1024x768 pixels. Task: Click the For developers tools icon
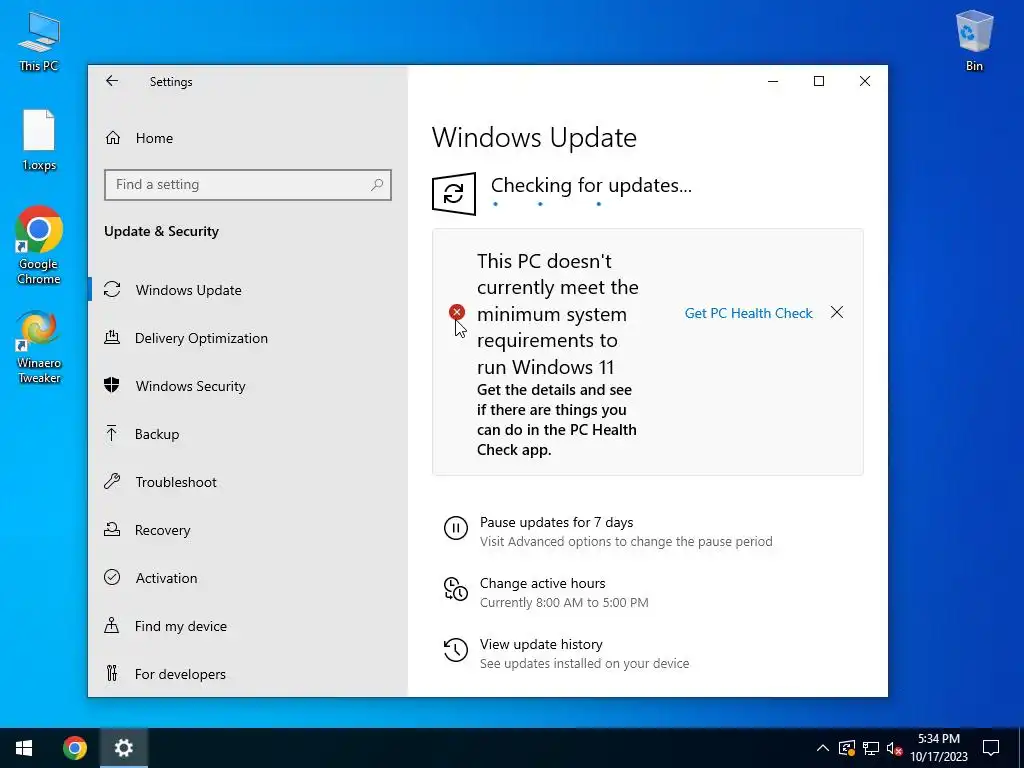pos(112,673)
